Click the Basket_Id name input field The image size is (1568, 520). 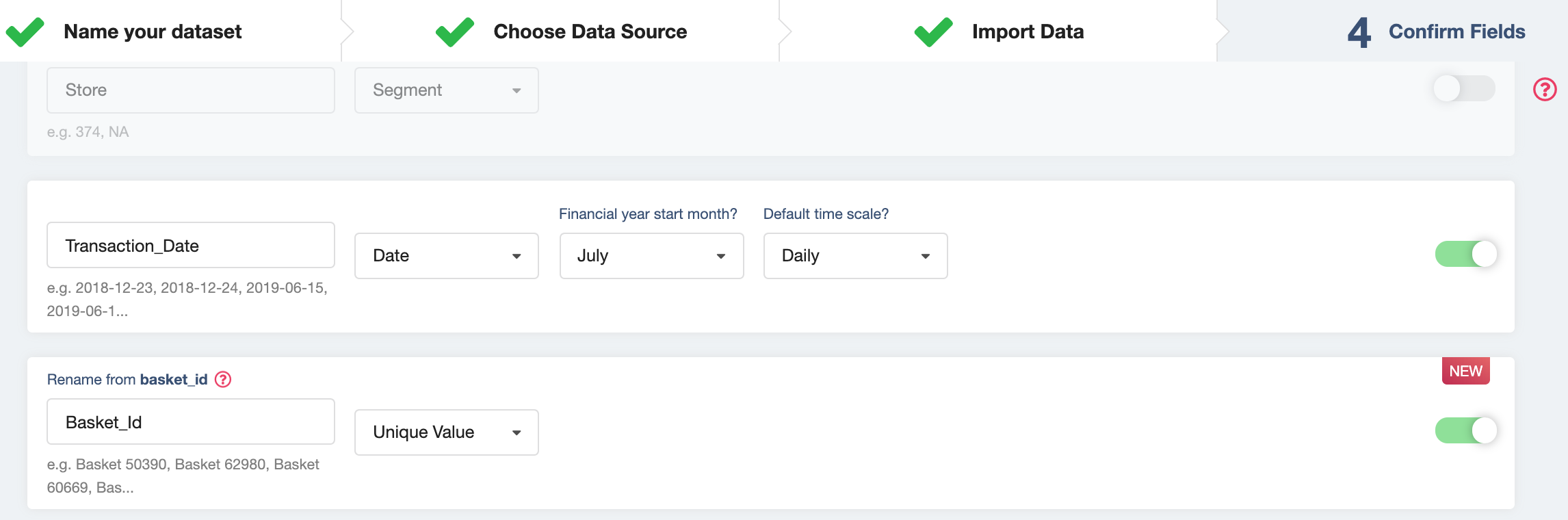[x=190, y=422]
